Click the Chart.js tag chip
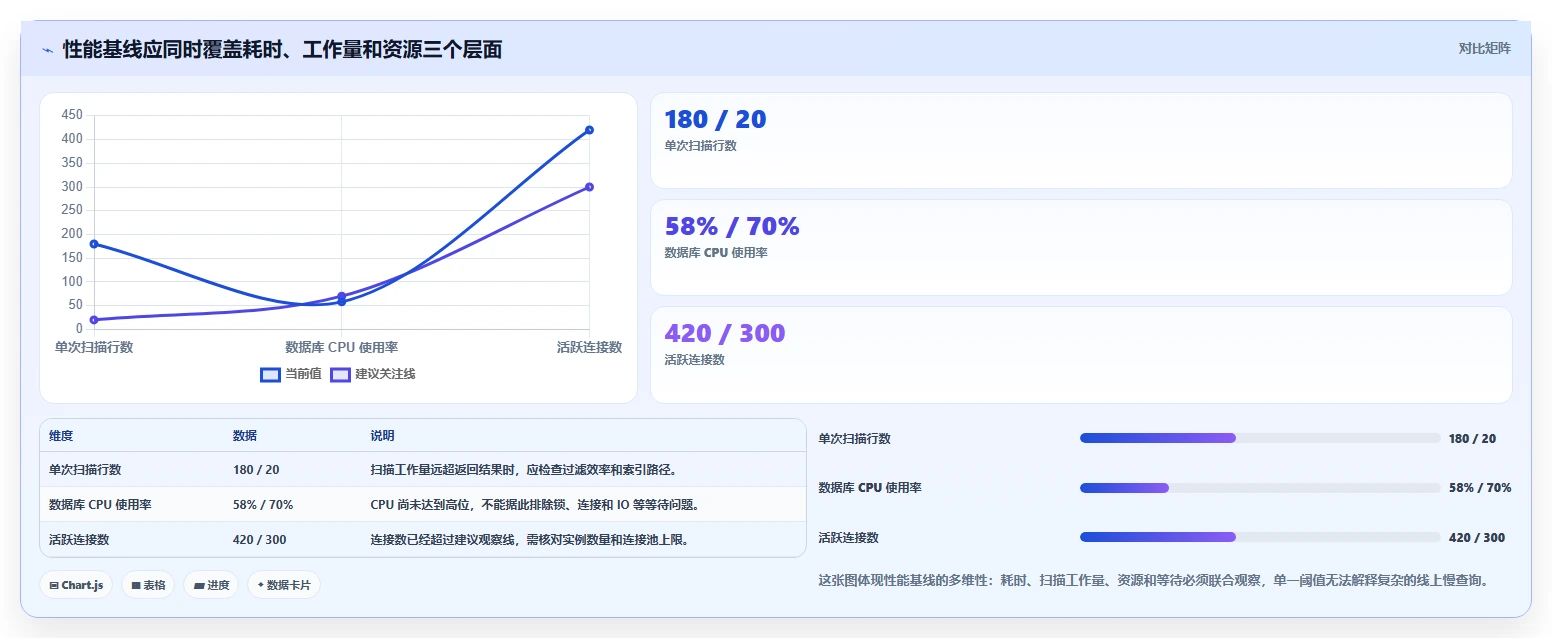 pos(76,585)
